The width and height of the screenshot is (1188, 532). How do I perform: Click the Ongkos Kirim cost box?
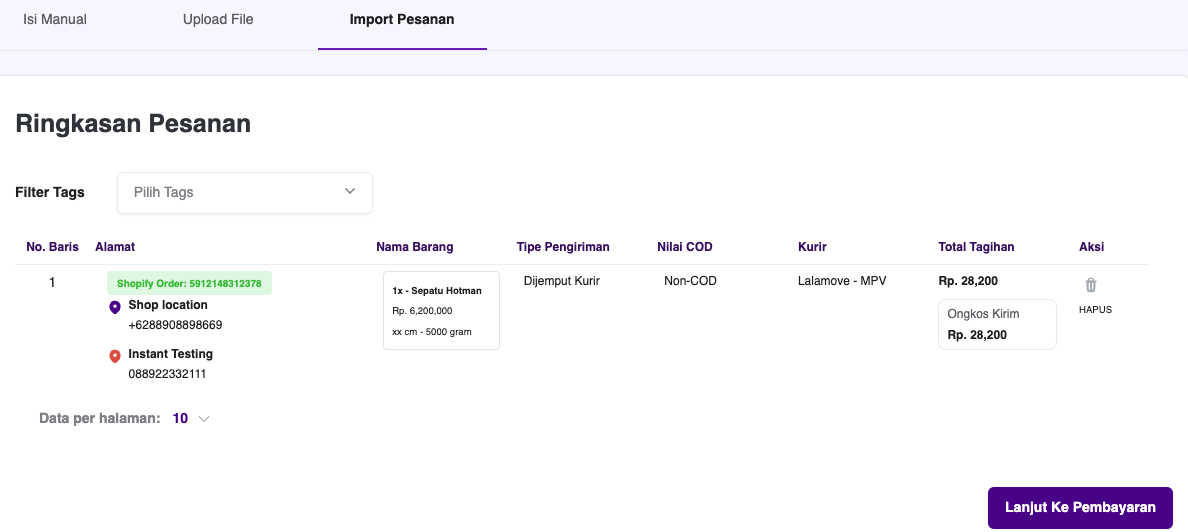click(x=997, y=324)
